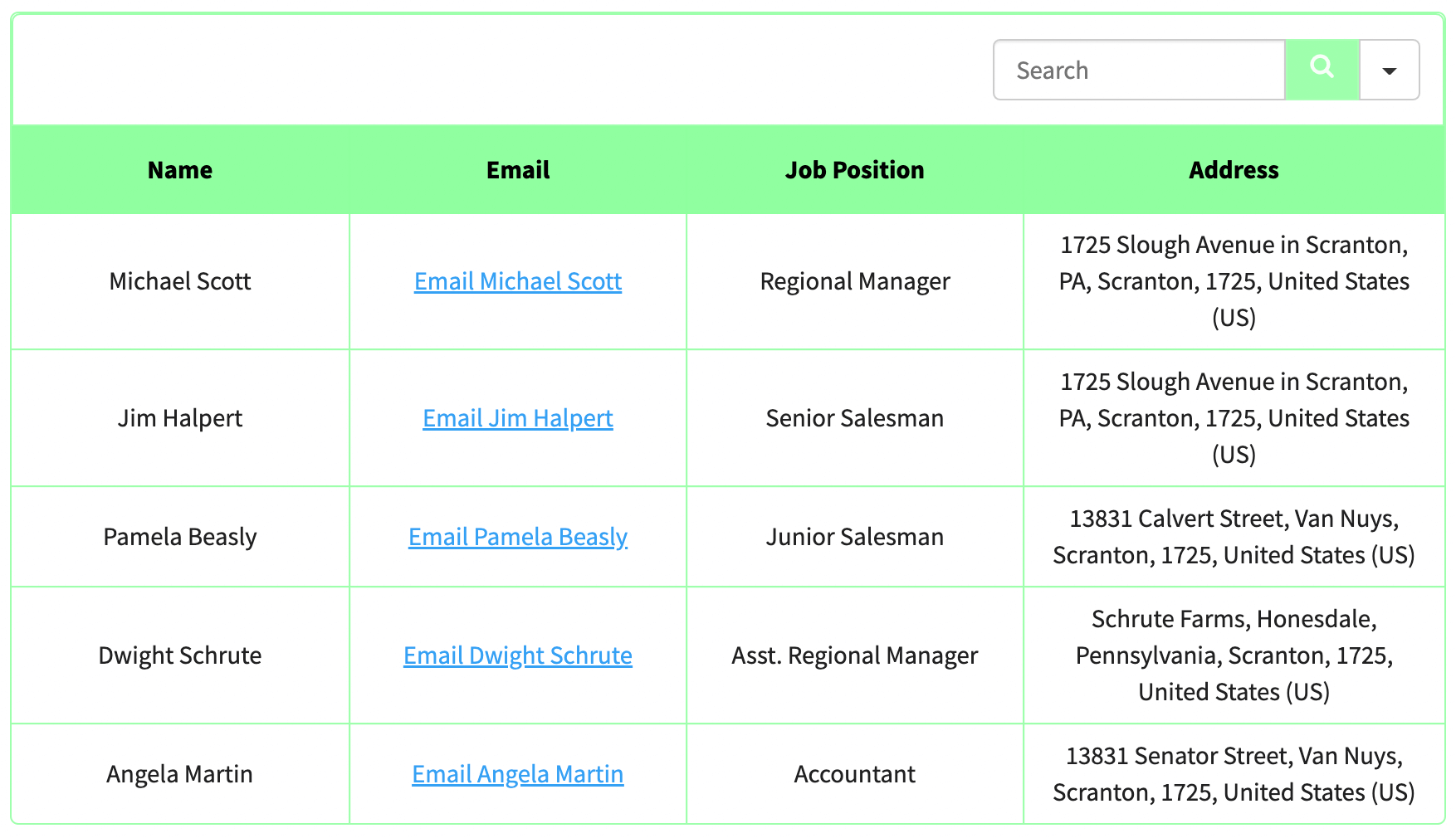This screenshot has width=1456, height=838.
Task: Expand the search options dropdown arrow
Action: click(1389, 71)
